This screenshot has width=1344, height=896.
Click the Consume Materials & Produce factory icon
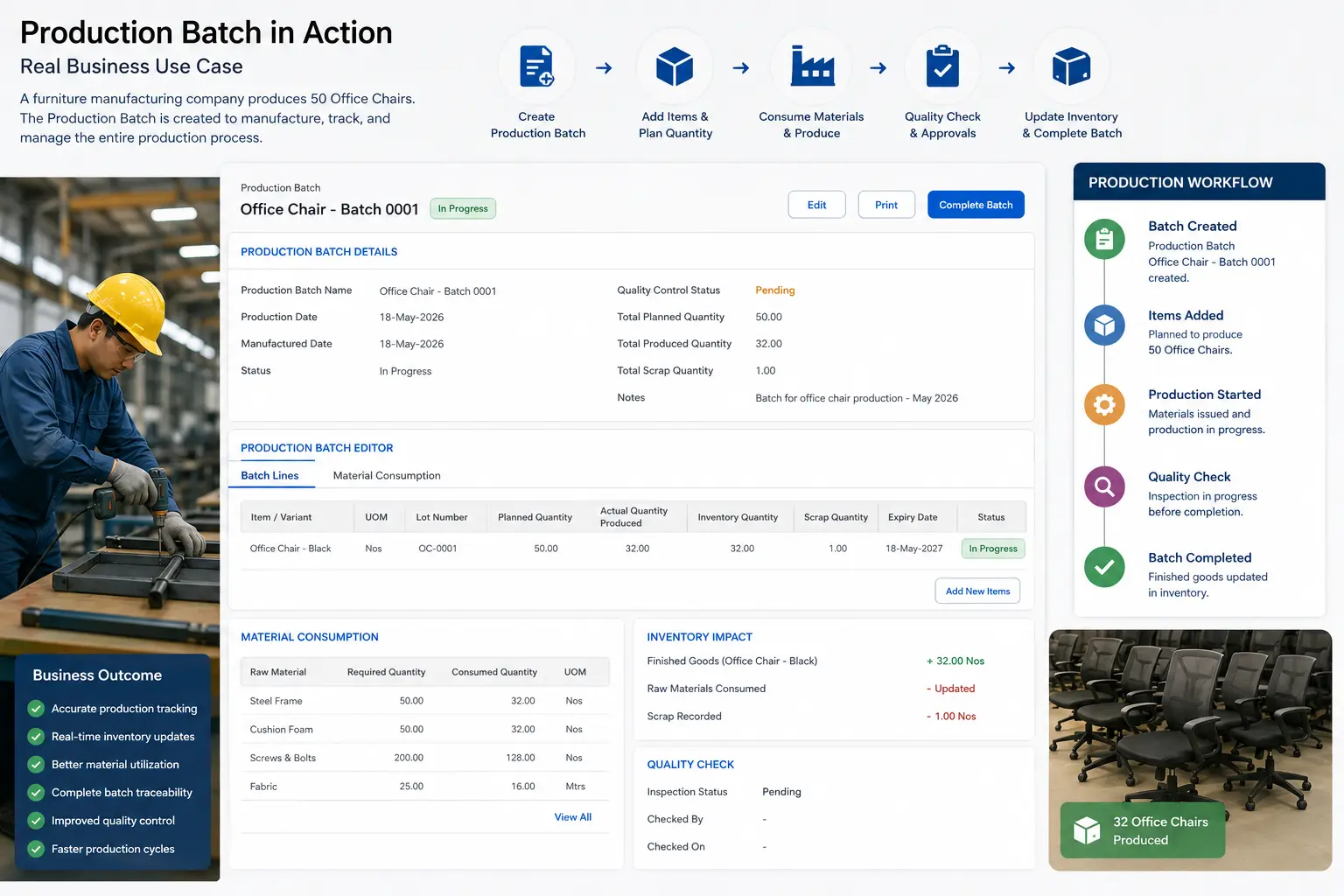point(812,66)
